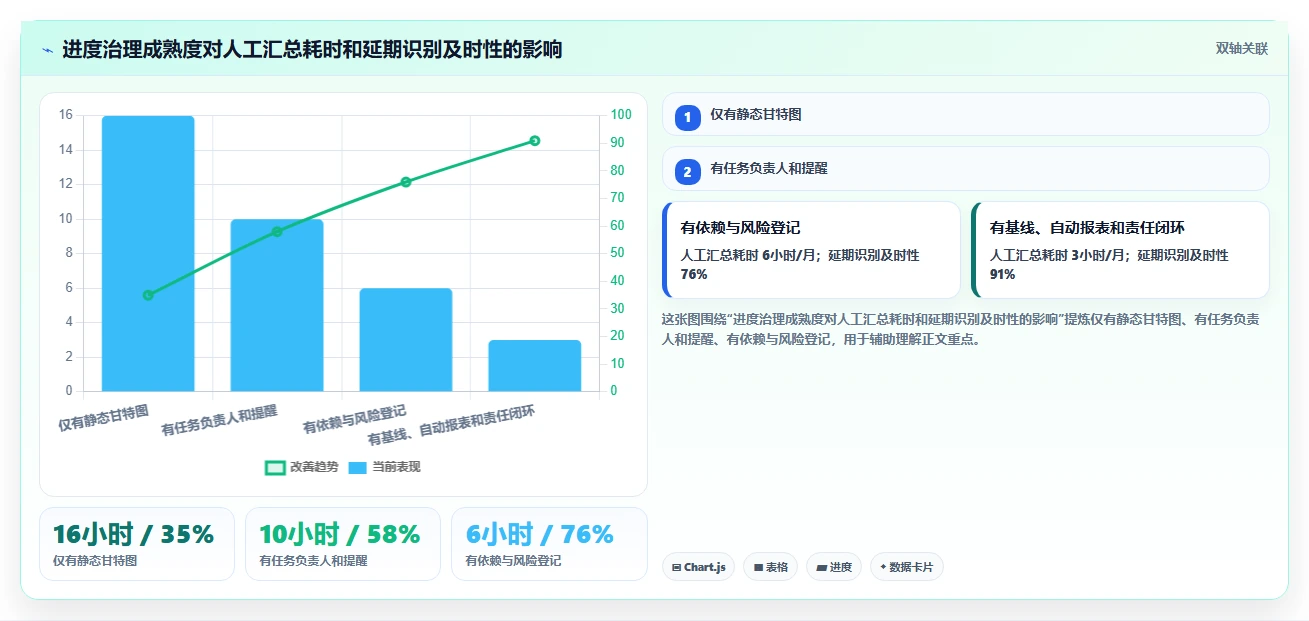The image size is (1309, 621).
Task: Toggle the 改善趋势 legend entry
Action: click(x=302, y=467)
